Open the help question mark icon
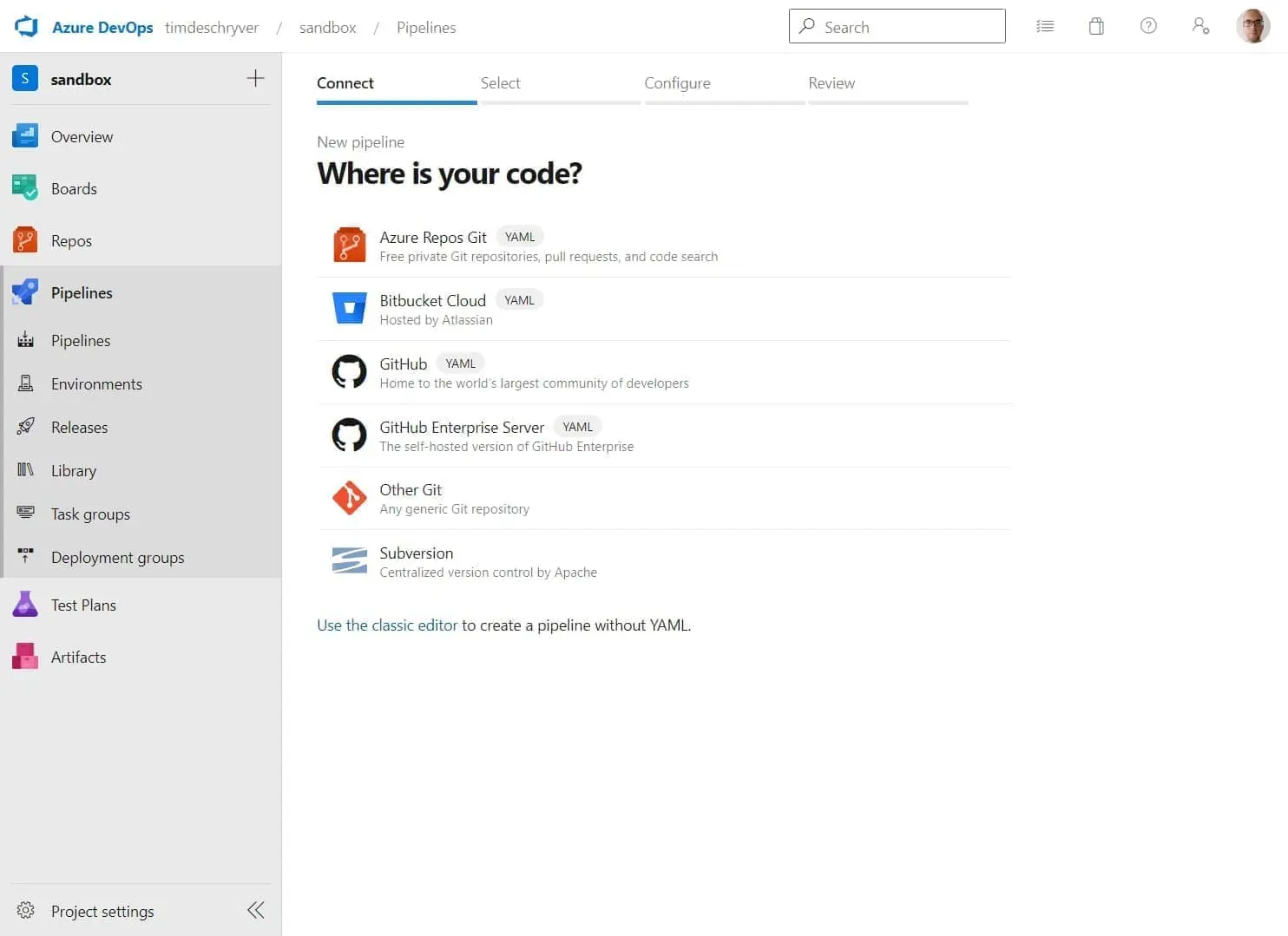 coord(1148,26)
